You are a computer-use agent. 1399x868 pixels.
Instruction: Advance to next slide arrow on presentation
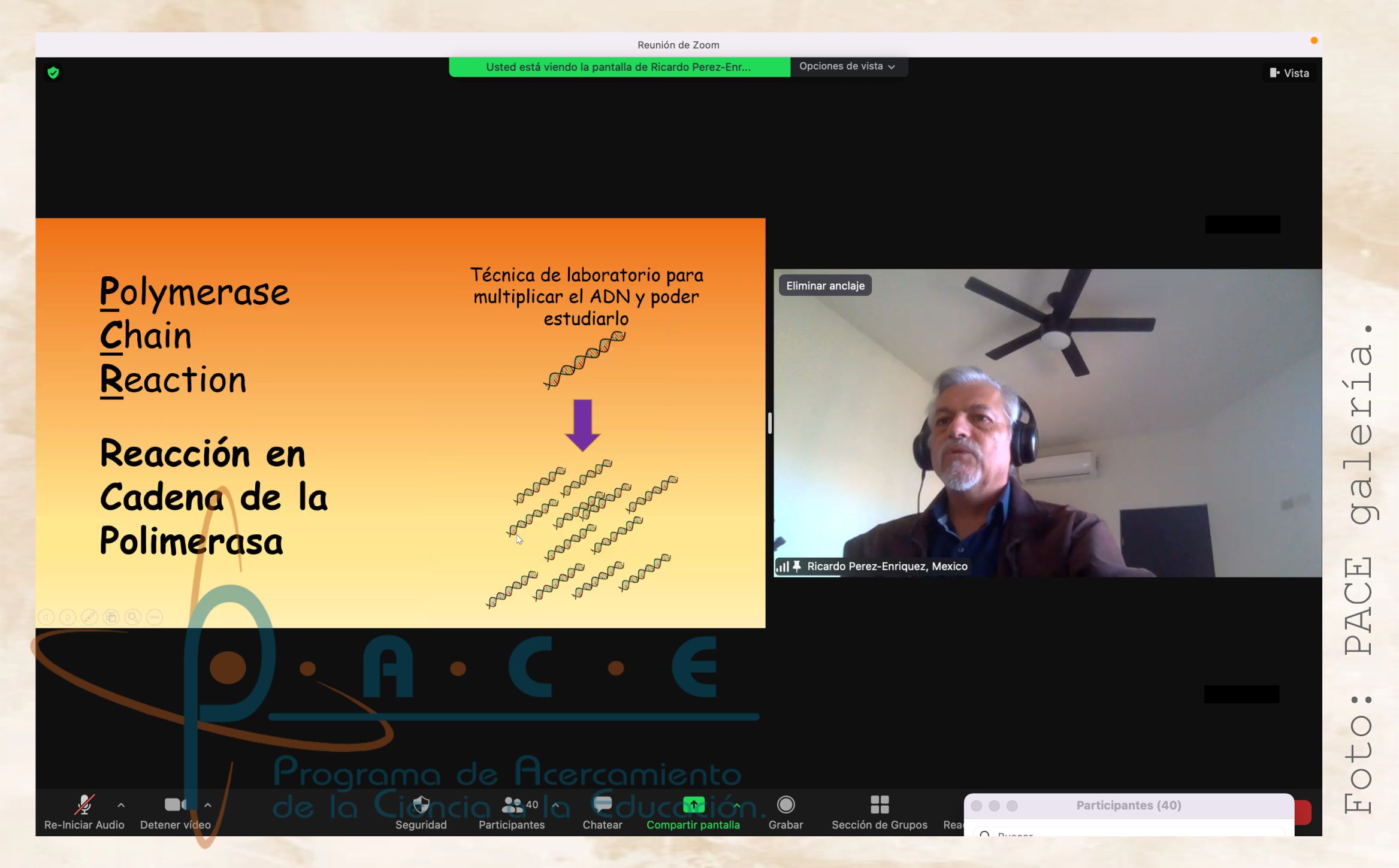[68, 617]
